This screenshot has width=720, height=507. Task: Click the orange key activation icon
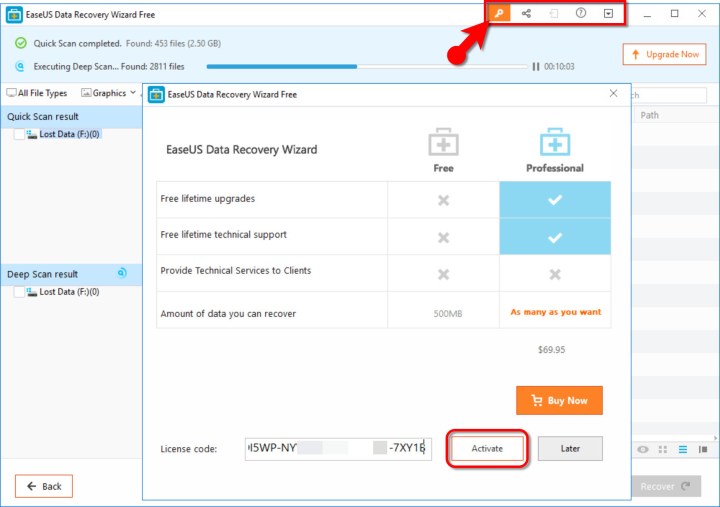(498, 14)
